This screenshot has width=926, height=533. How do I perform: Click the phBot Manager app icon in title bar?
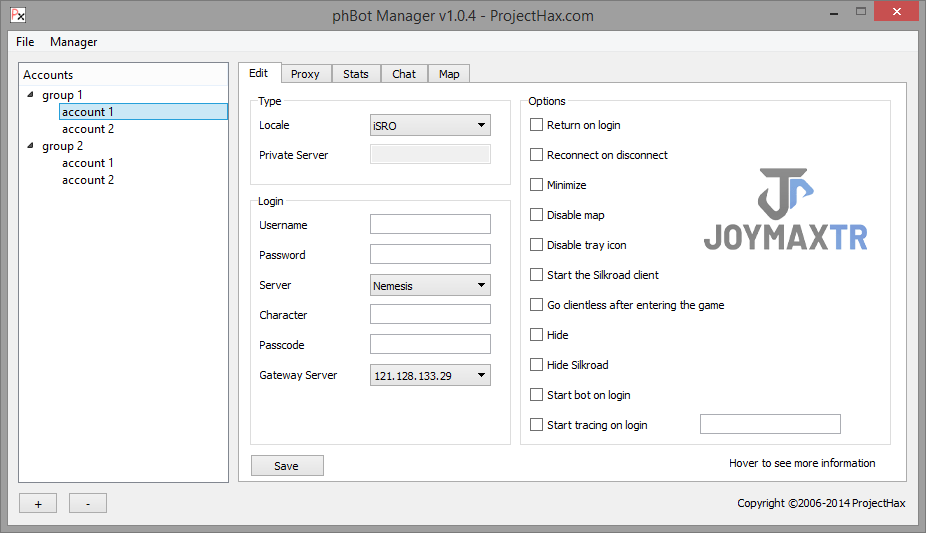pyautogui.click(x=18, y=15)
